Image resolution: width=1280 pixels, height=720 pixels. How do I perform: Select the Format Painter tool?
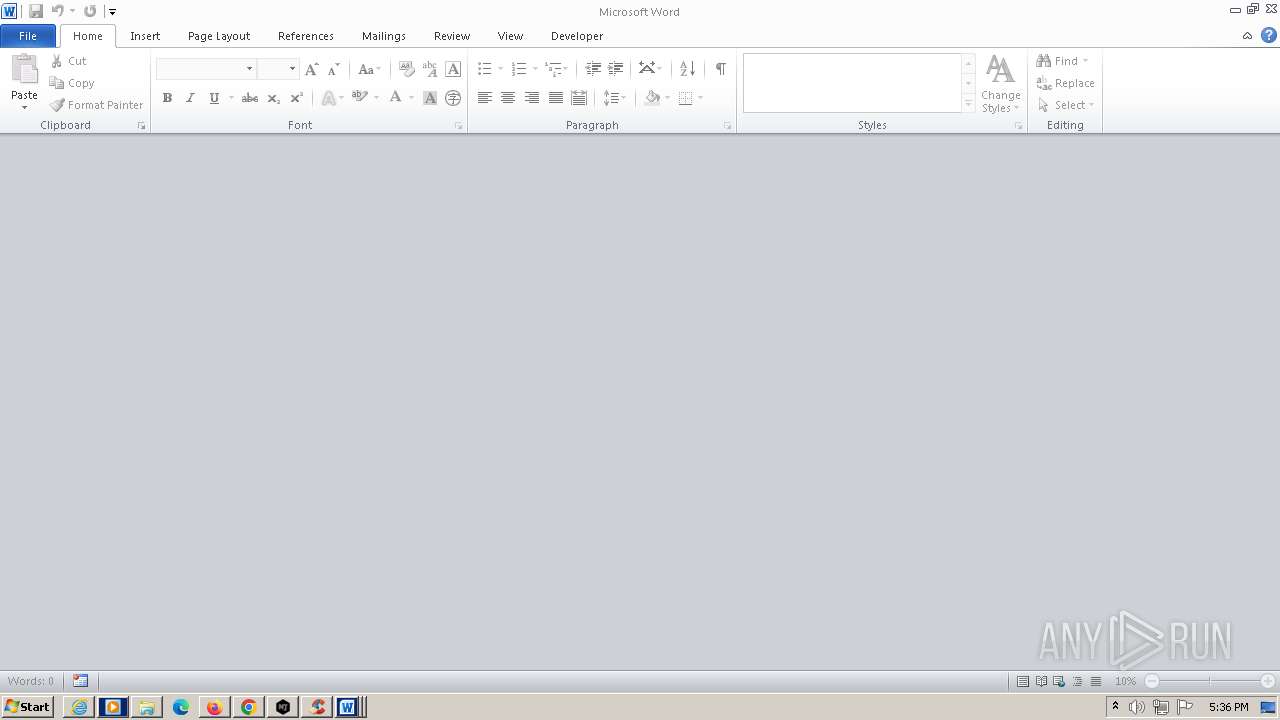(x=97, y=105)
